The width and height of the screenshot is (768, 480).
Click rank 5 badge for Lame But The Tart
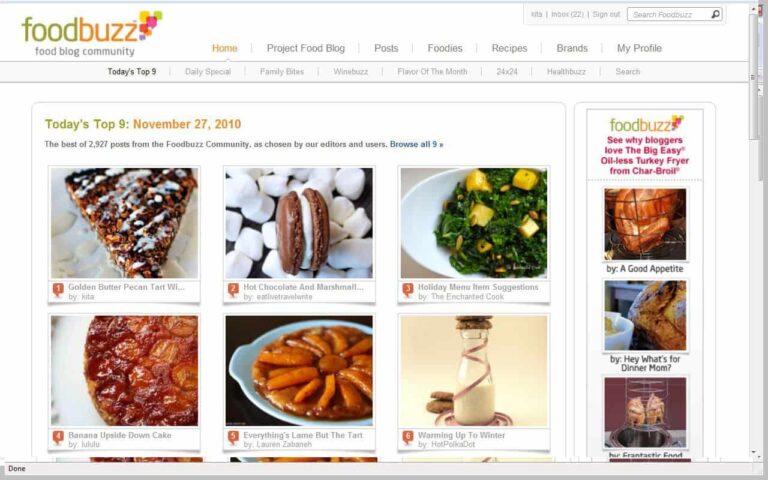tap(233, 438)
